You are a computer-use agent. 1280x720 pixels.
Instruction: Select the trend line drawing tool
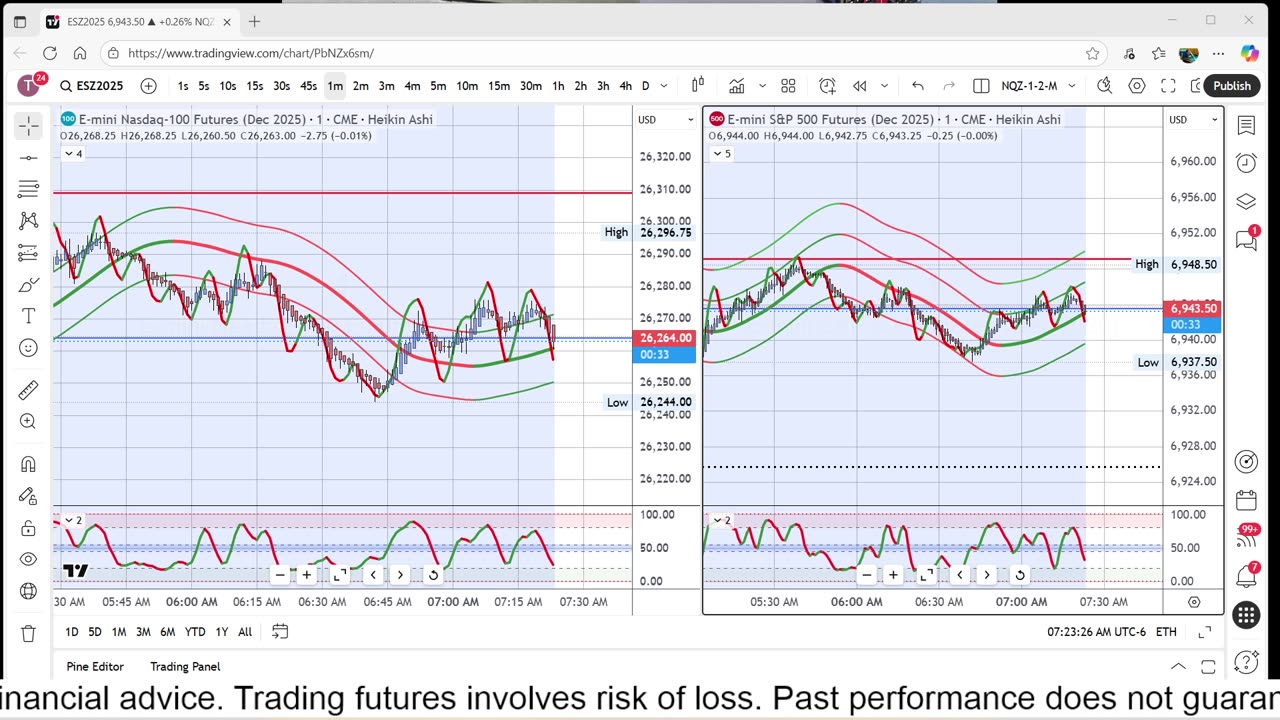(28, 157)
